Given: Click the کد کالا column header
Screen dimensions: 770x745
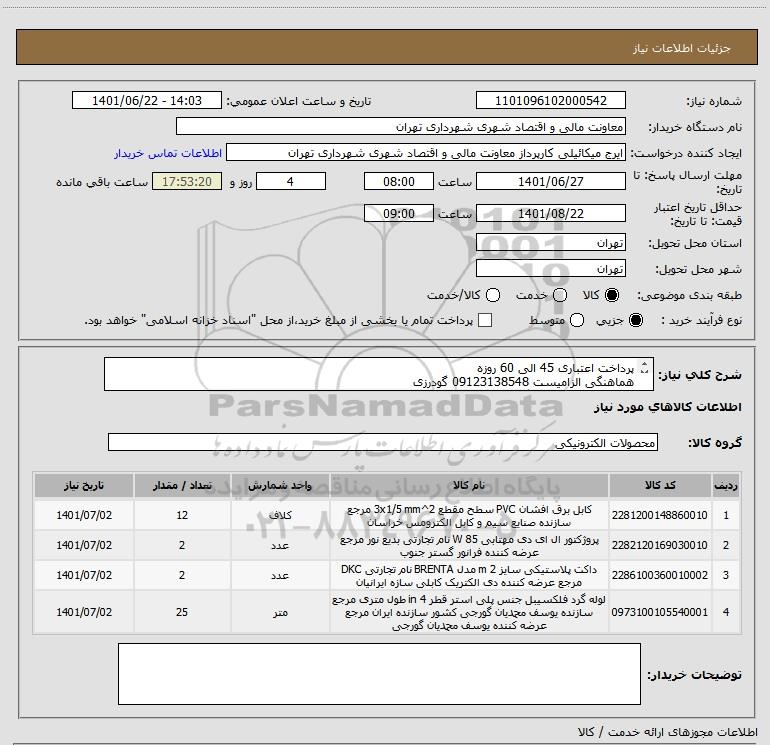Looking at the screenshot, I should (x=660, y=485).
